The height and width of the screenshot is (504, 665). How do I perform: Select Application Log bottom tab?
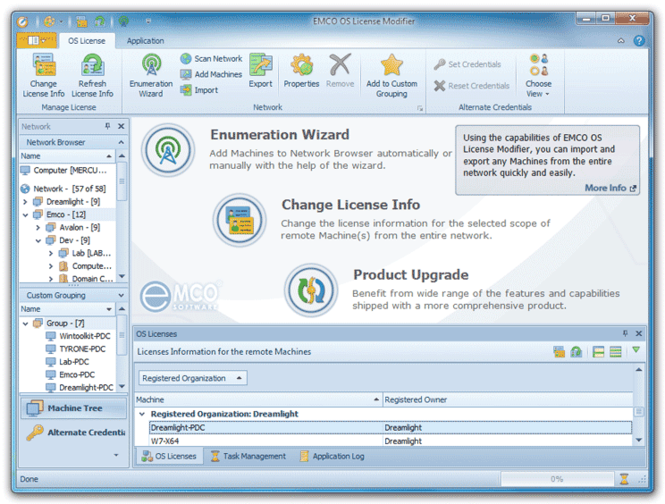tap(332, 456)
